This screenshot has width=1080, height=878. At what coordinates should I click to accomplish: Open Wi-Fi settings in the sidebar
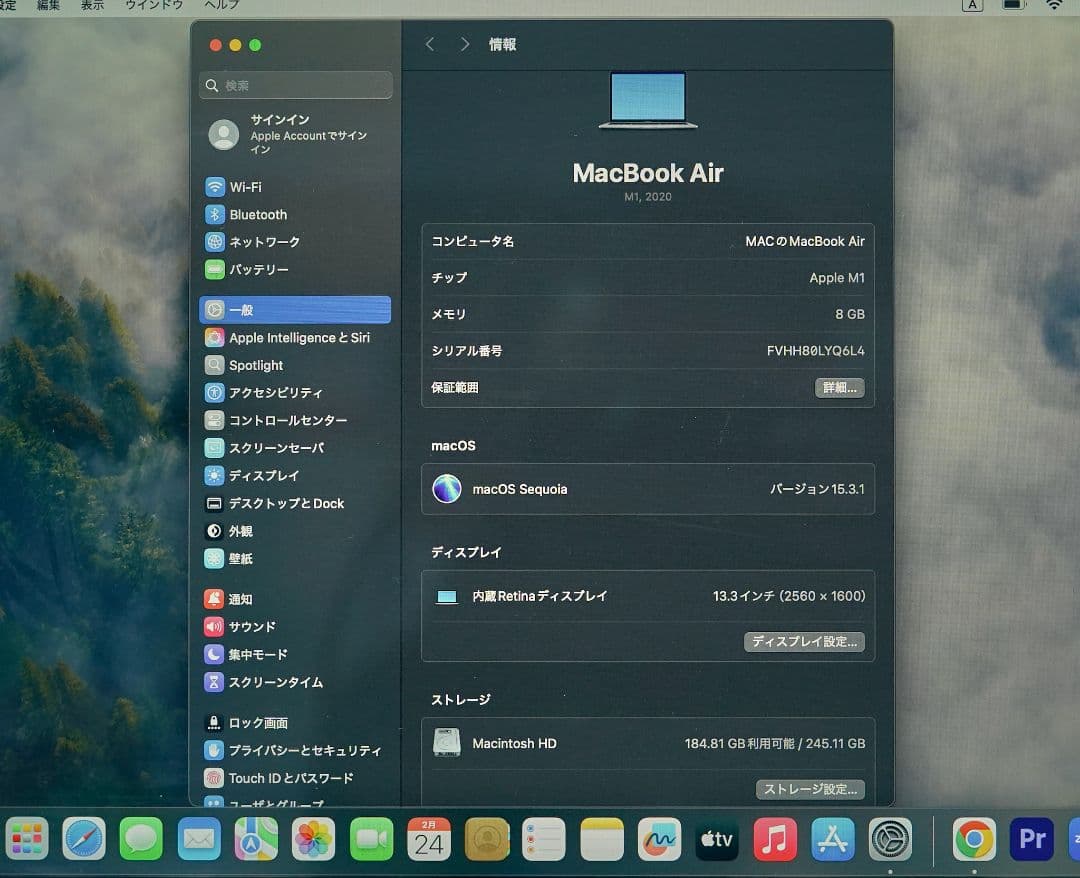pos(247,186)
